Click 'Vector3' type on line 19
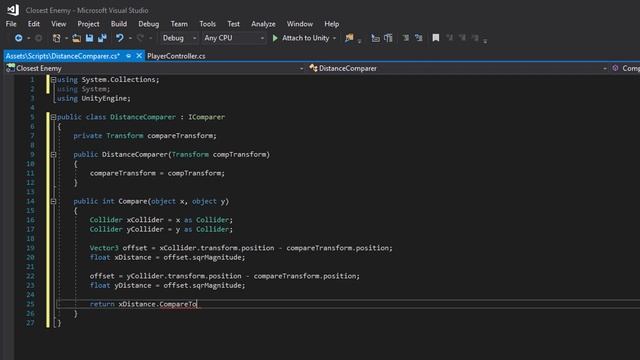The height and width of the screenshot is (360, 640). [104, 248]
